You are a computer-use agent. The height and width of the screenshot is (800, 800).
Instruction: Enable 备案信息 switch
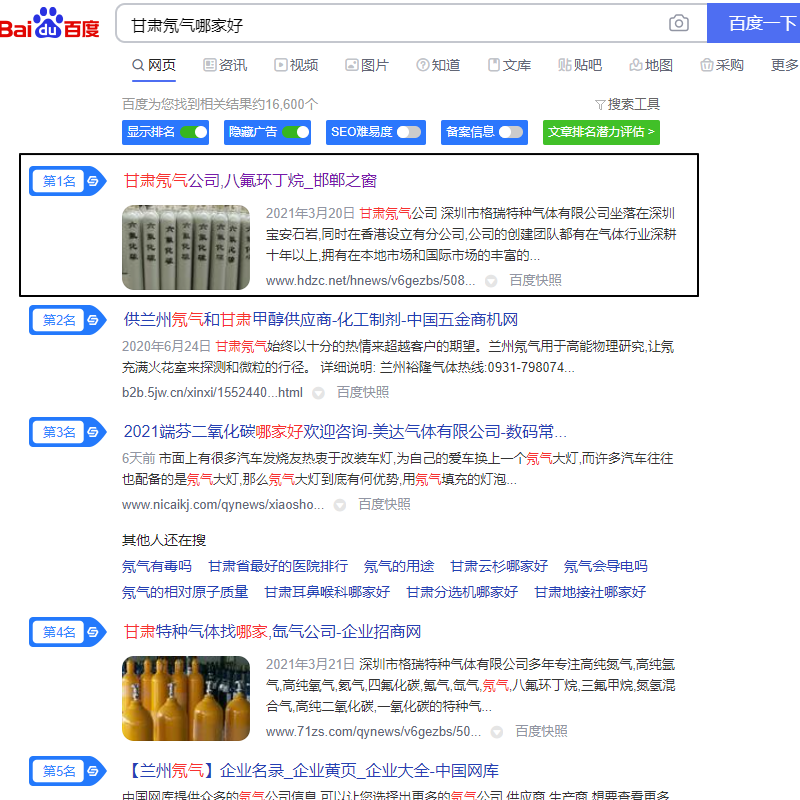tap(511, 132)
